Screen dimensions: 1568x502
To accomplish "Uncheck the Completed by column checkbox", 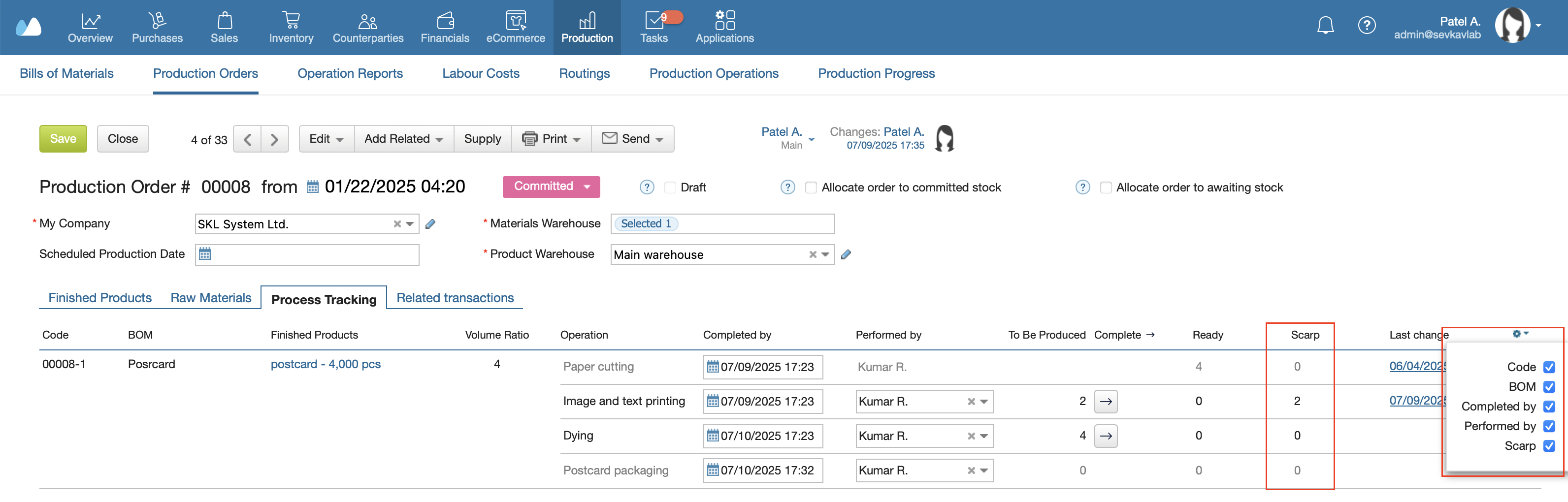I will pos(1549,407).
